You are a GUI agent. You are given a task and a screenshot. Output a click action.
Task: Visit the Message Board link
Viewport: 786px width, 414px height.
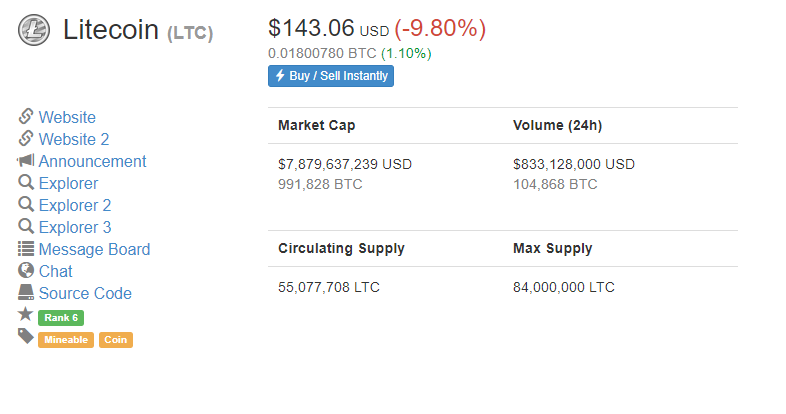pyautogui.click(x=94, y=250)
